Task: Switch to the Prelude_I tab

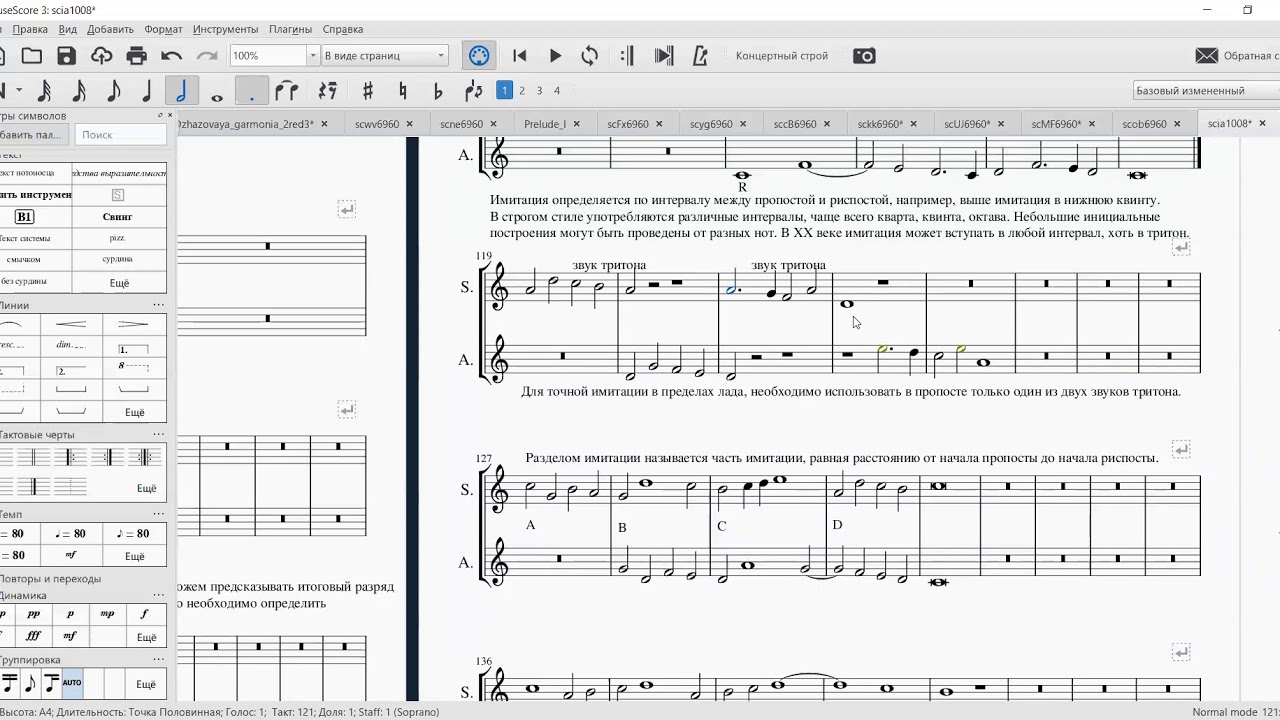Action: coord(545,124)
